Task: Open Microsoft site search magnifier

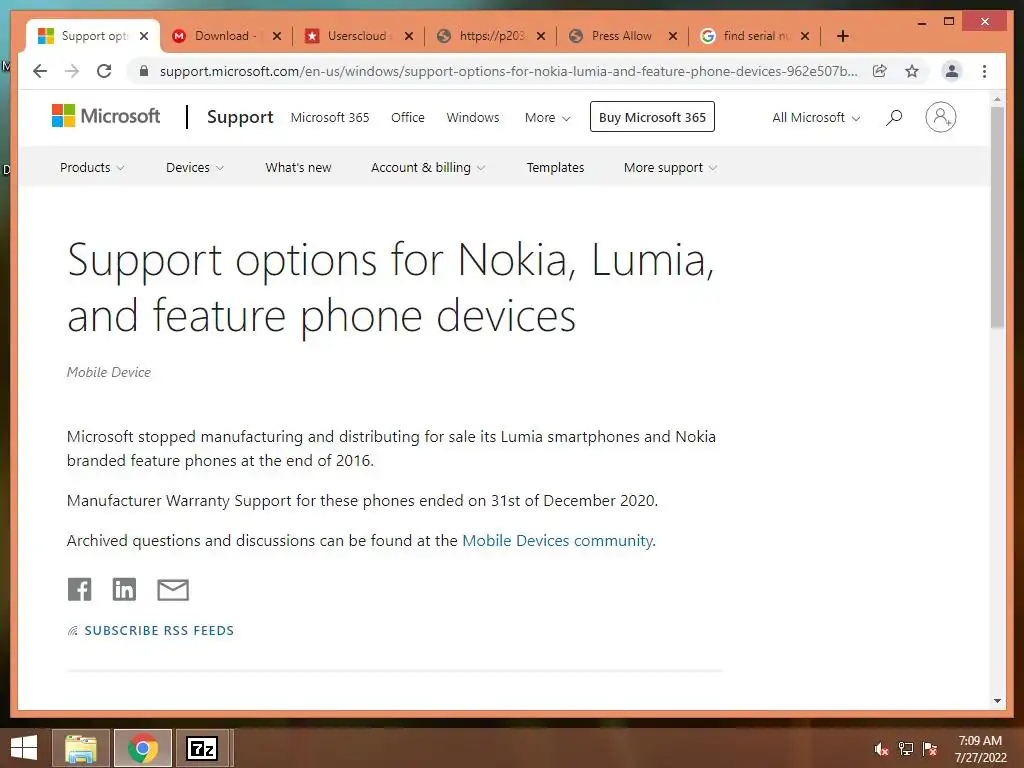Action: tap(894, 118)
